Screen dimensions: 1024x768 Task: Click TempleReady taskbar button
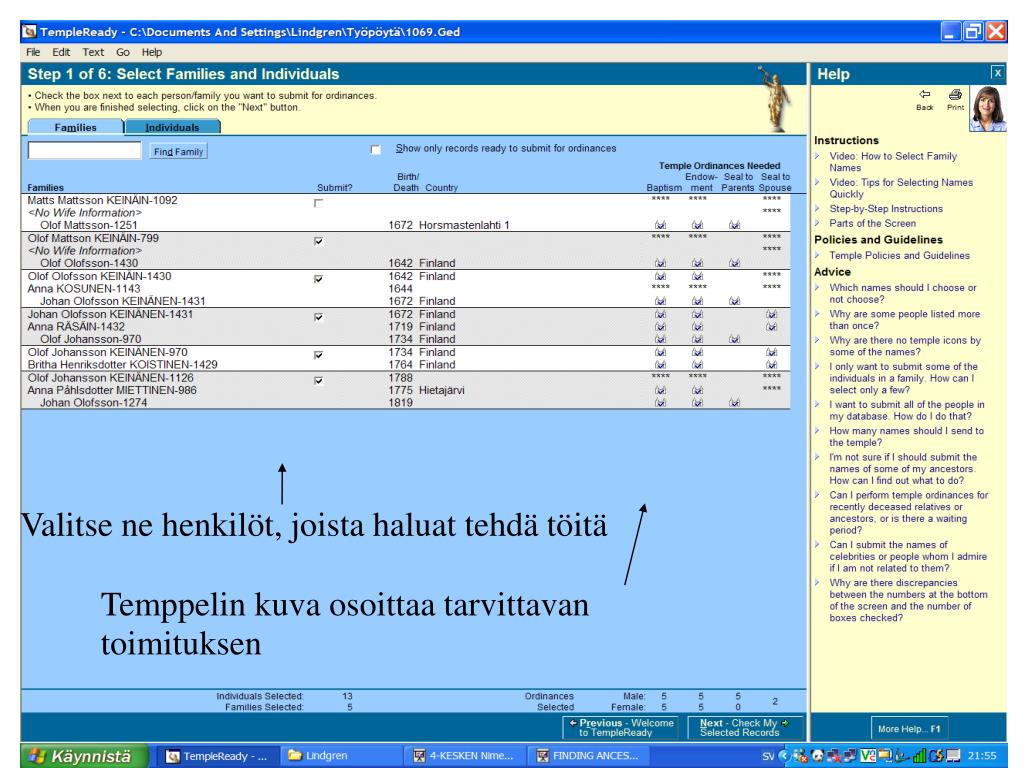coord(216,756)
